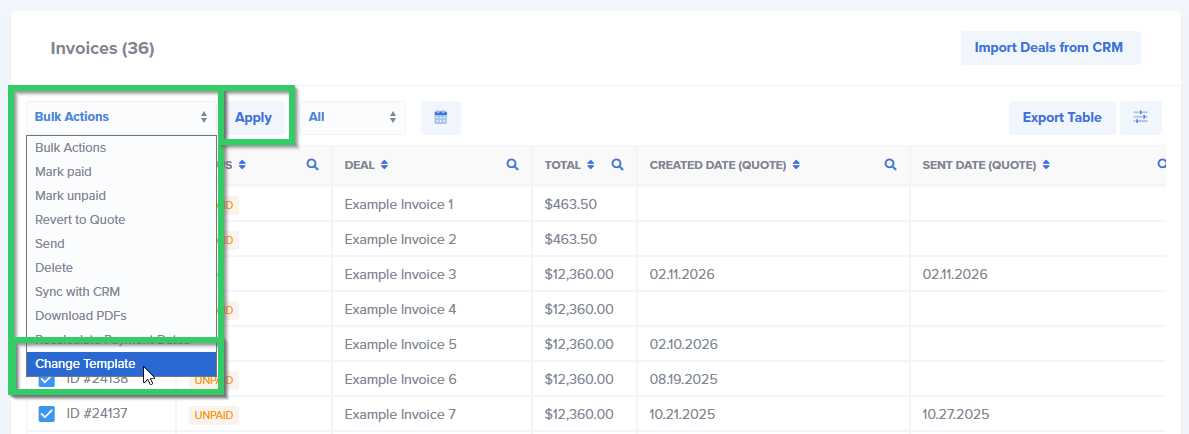Open the calendar date filter icon
1189x434 pixels.
[440, 117]
